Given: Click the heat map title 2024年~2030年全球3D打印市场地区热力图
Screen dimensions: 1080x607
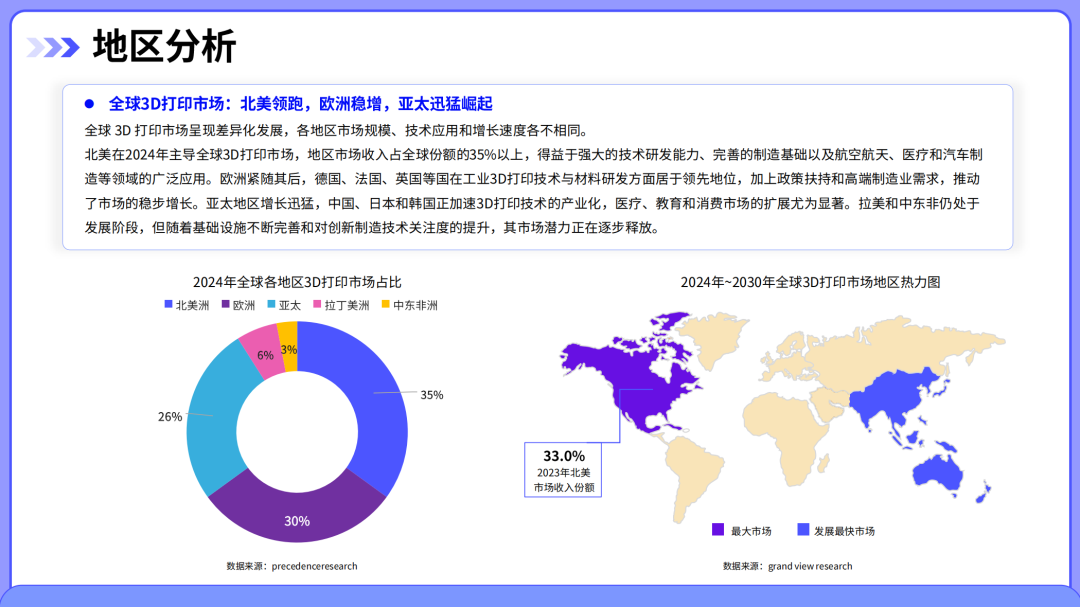Looking at the screenshot, I should click(811, 282).
